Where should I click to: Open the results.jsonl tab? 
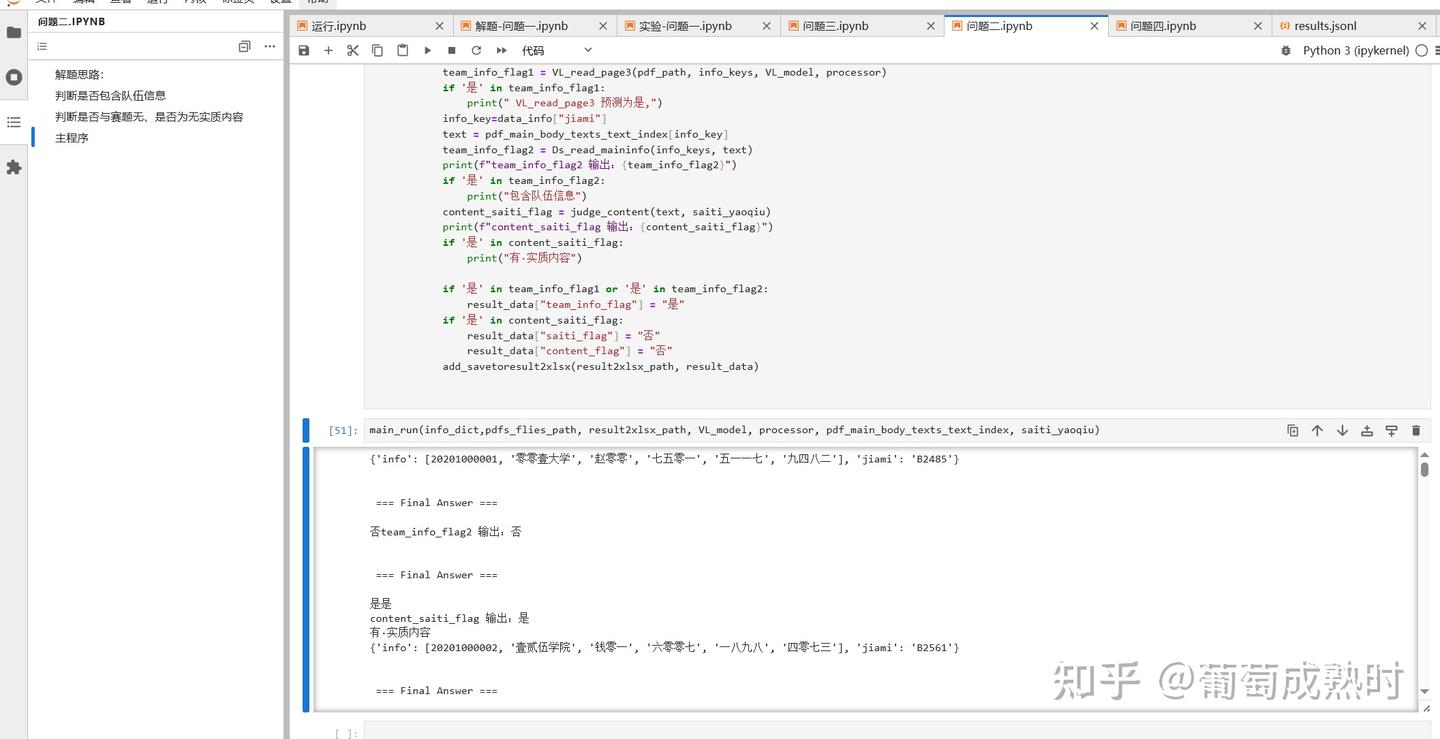click(x=1354, y=26)
